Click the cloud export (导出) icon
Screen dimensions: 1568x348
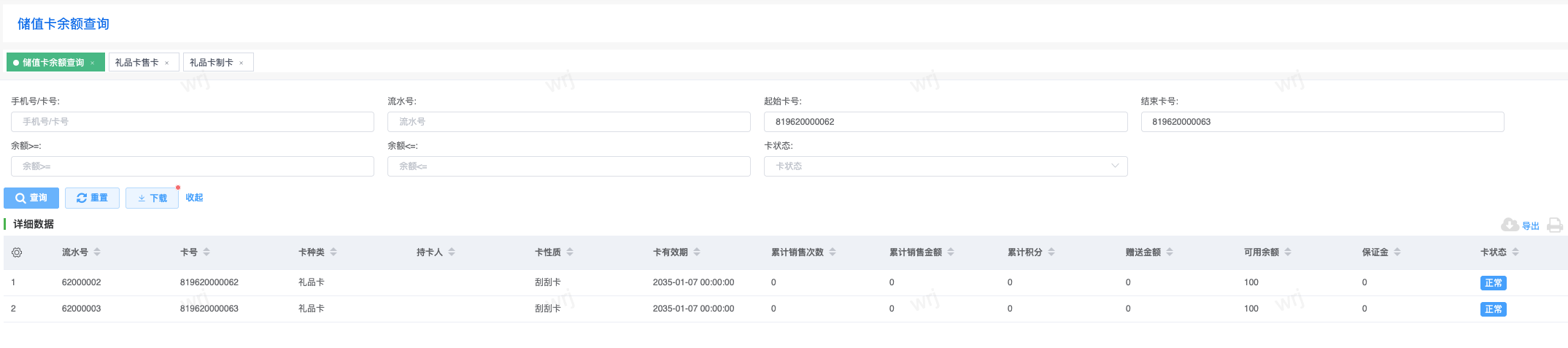pyautogui.click(x=1510, y=225)
